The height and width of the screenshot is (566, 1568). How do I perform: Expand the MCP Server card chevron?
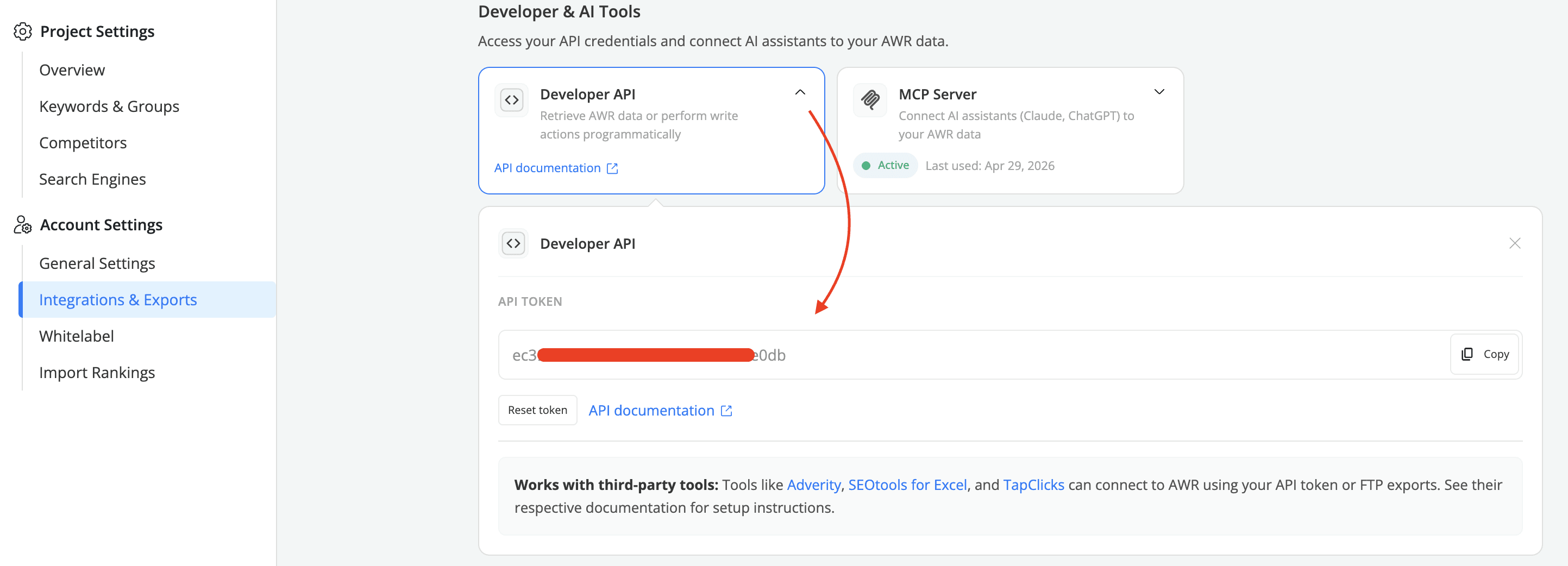1159,92
